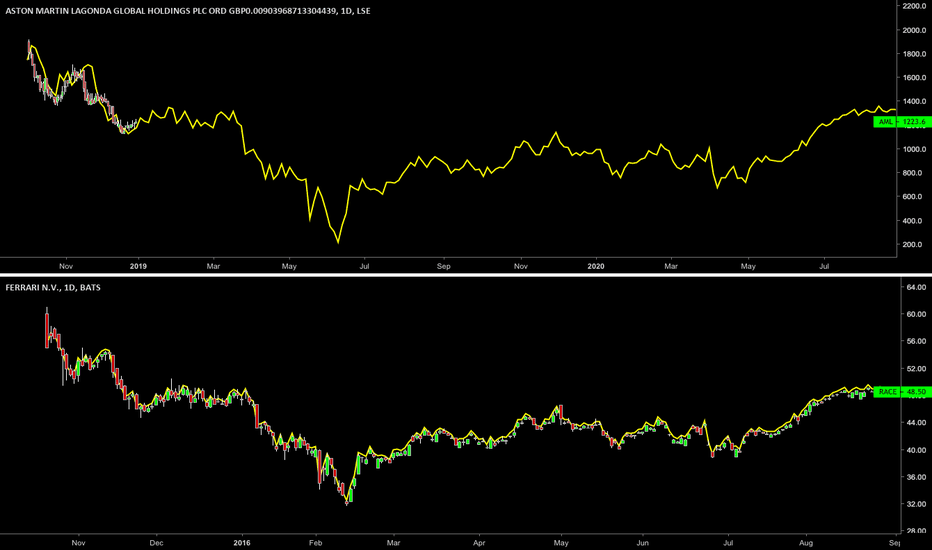Click the 60.00 price label on Ferrari chart

point(916,315)
